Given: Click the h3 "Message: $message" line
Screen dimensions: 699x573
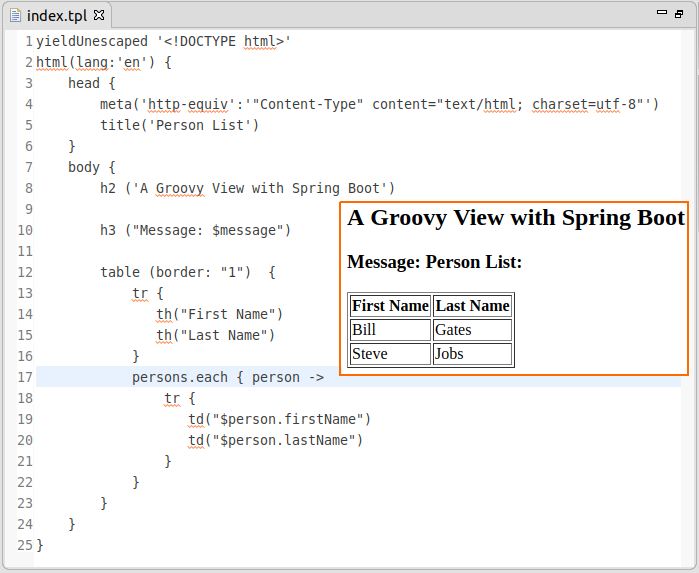Looking at the screenshot, I should click(x=195, y=230).
